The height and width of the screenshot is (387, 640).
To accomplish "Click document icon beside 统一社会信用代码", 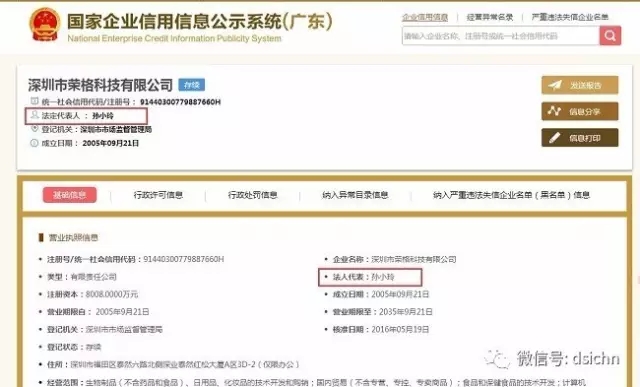I will (x=35, y=101).
